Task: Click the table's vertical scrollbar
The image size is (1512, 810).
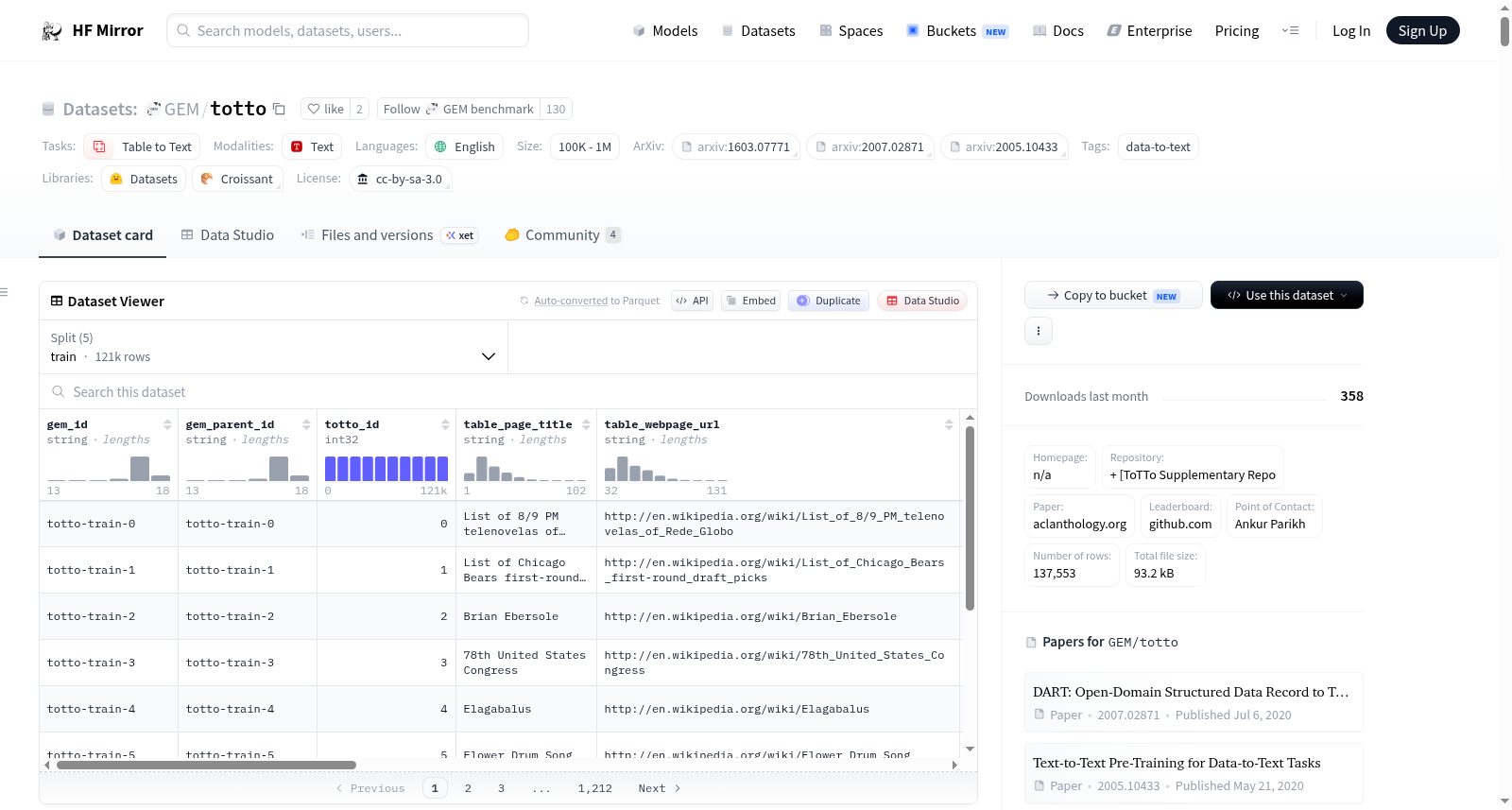Action: point(970,518)
